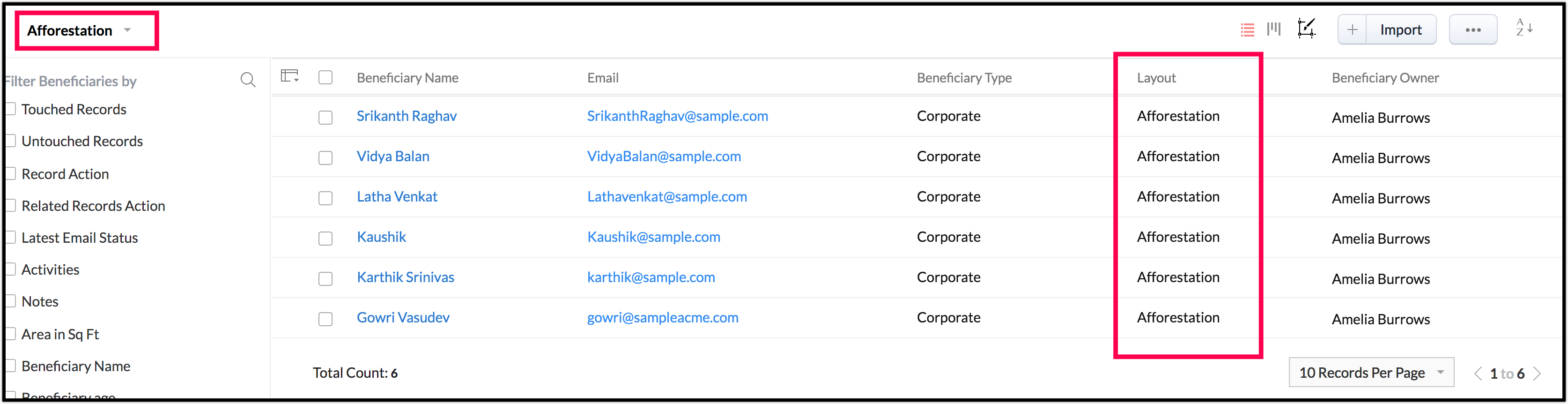Click the Beneficiary Type column header
Screen dimensions: 1568x404
tap(964, 78)
